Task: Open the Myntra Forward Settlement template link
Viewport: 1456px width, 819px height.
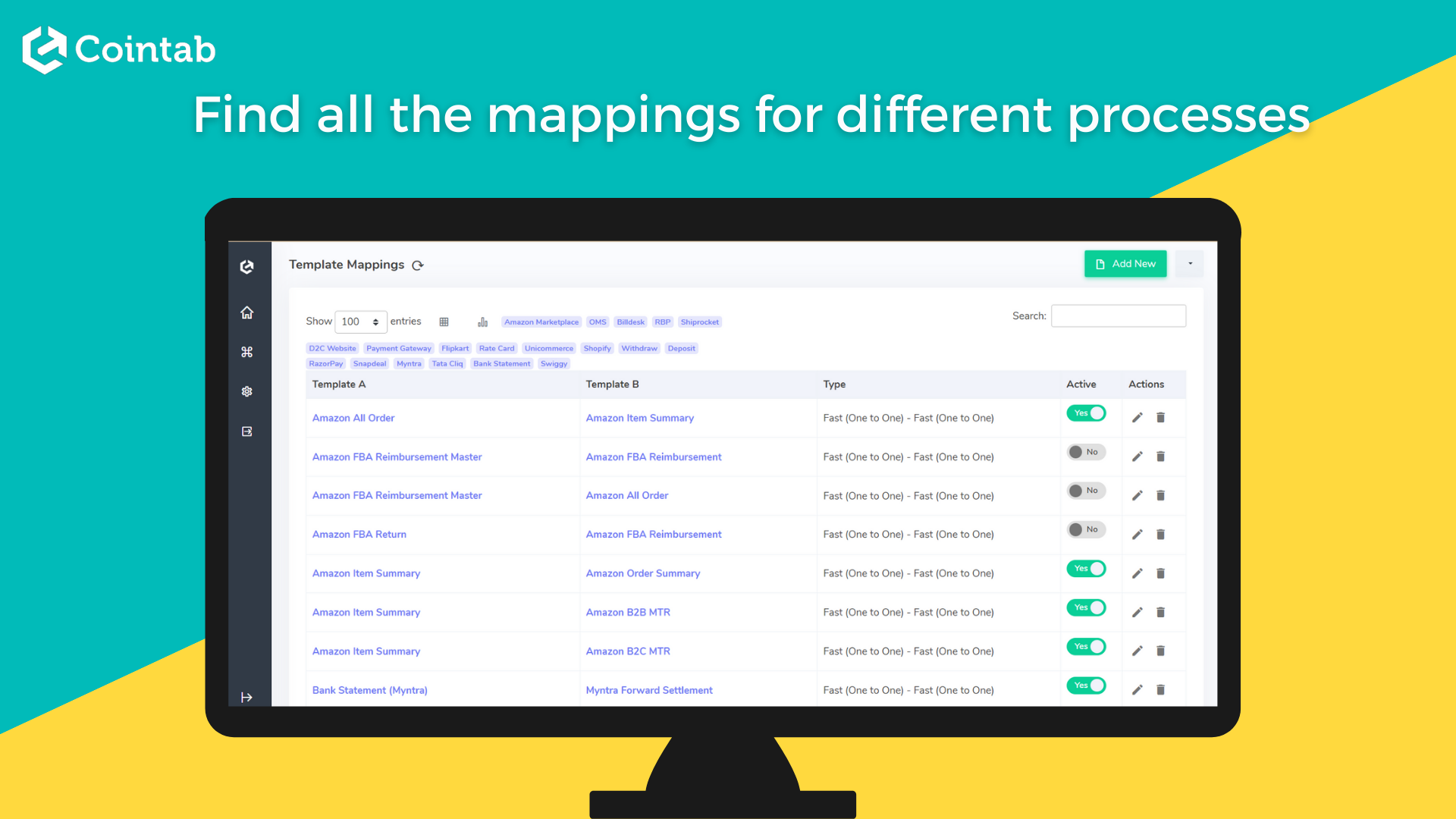Action: [x=649, y=689]
